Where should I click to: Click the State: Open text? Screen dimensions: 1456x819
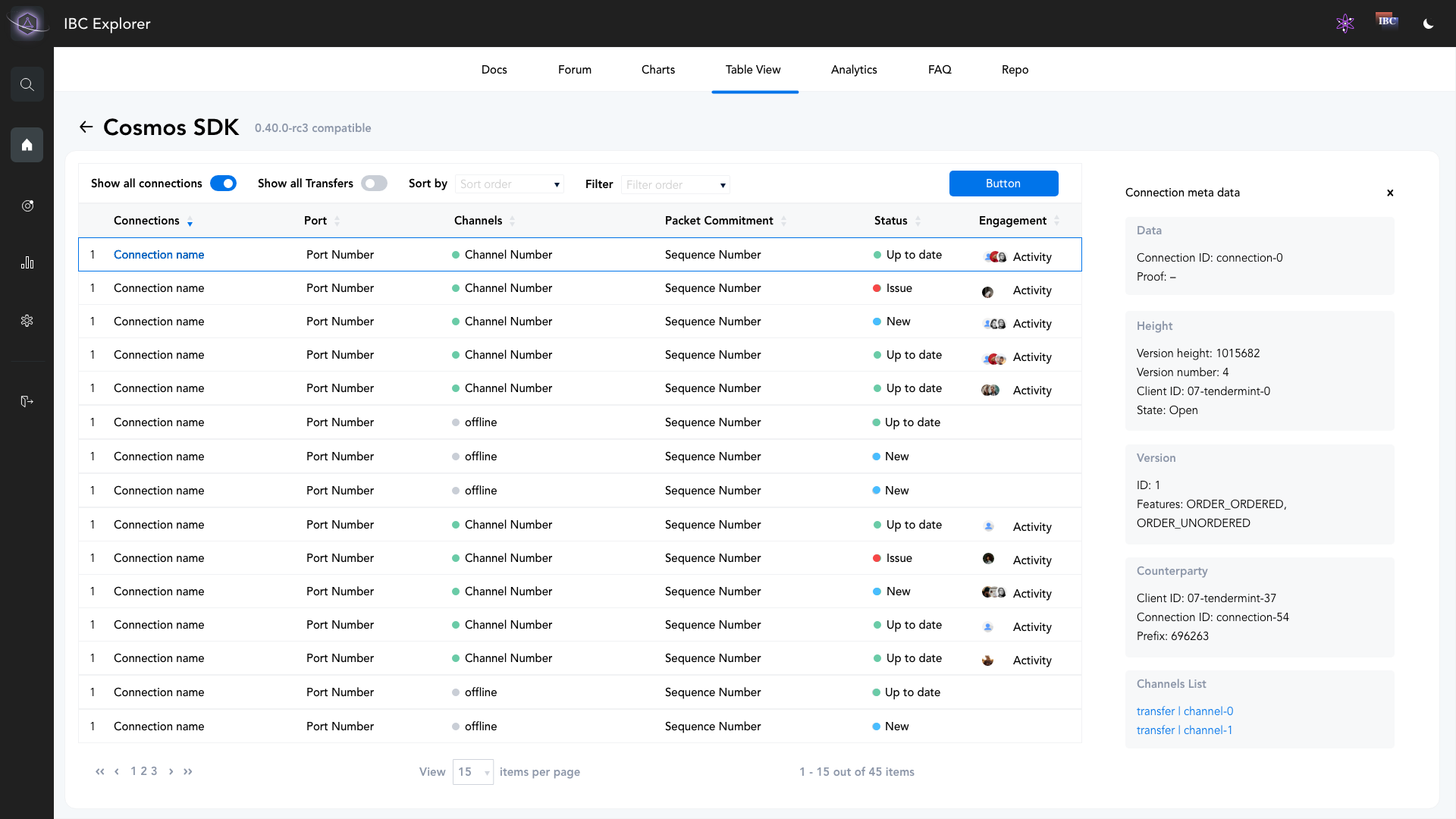(1167, 410)
